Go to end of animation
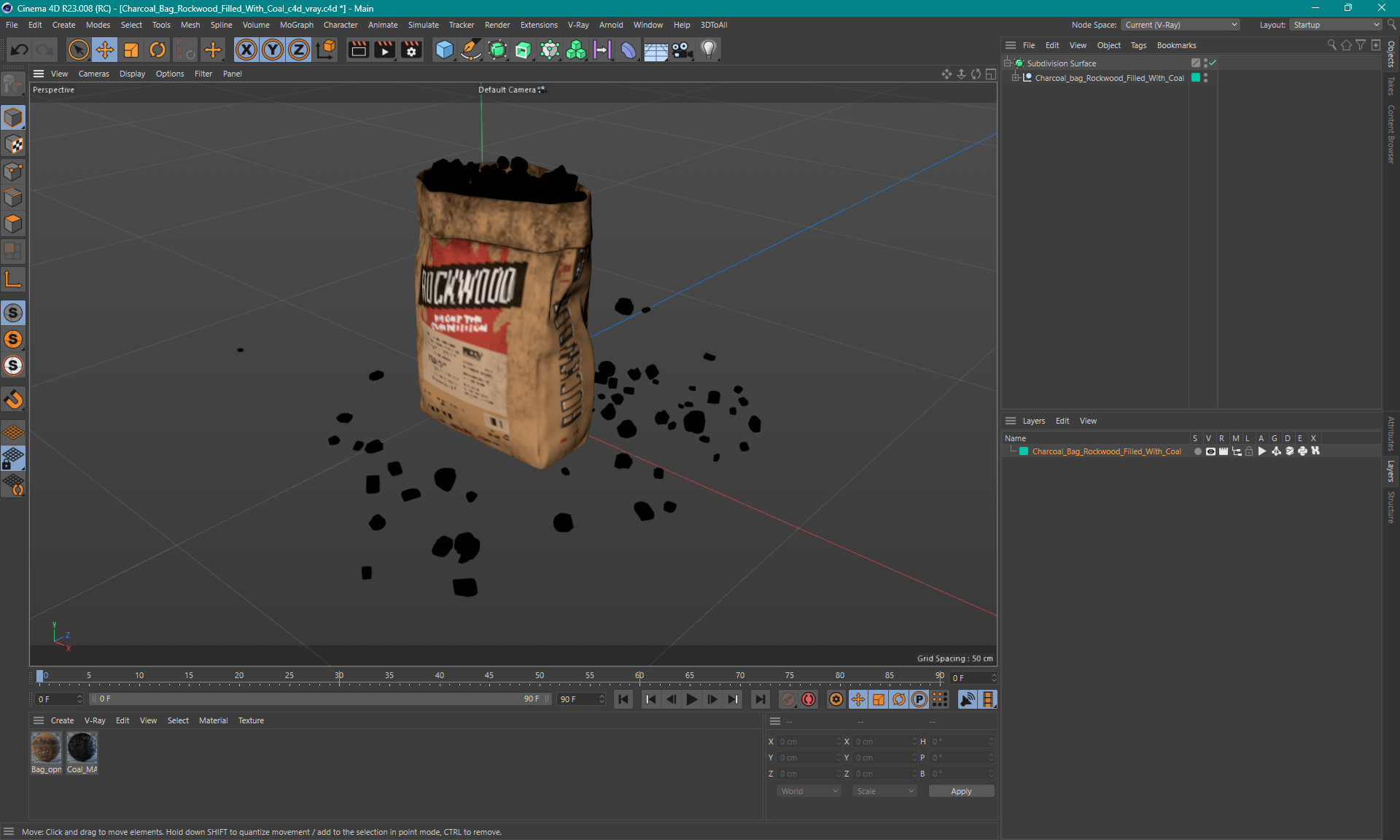Viewport: 1400px width, 840px height. (x=760, y=699)
